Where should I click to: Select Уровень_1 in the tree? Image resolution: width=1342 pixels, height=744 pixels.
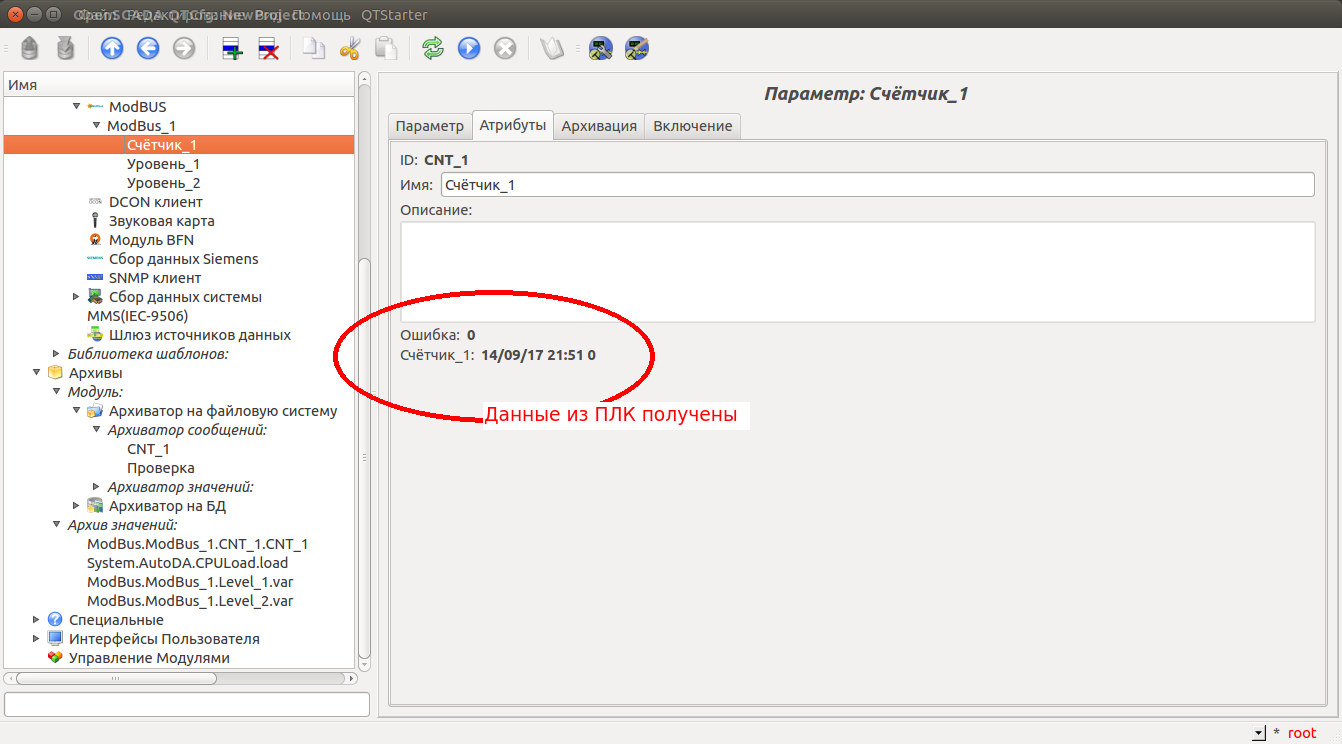pyautogui.click(x=163, y=164)
